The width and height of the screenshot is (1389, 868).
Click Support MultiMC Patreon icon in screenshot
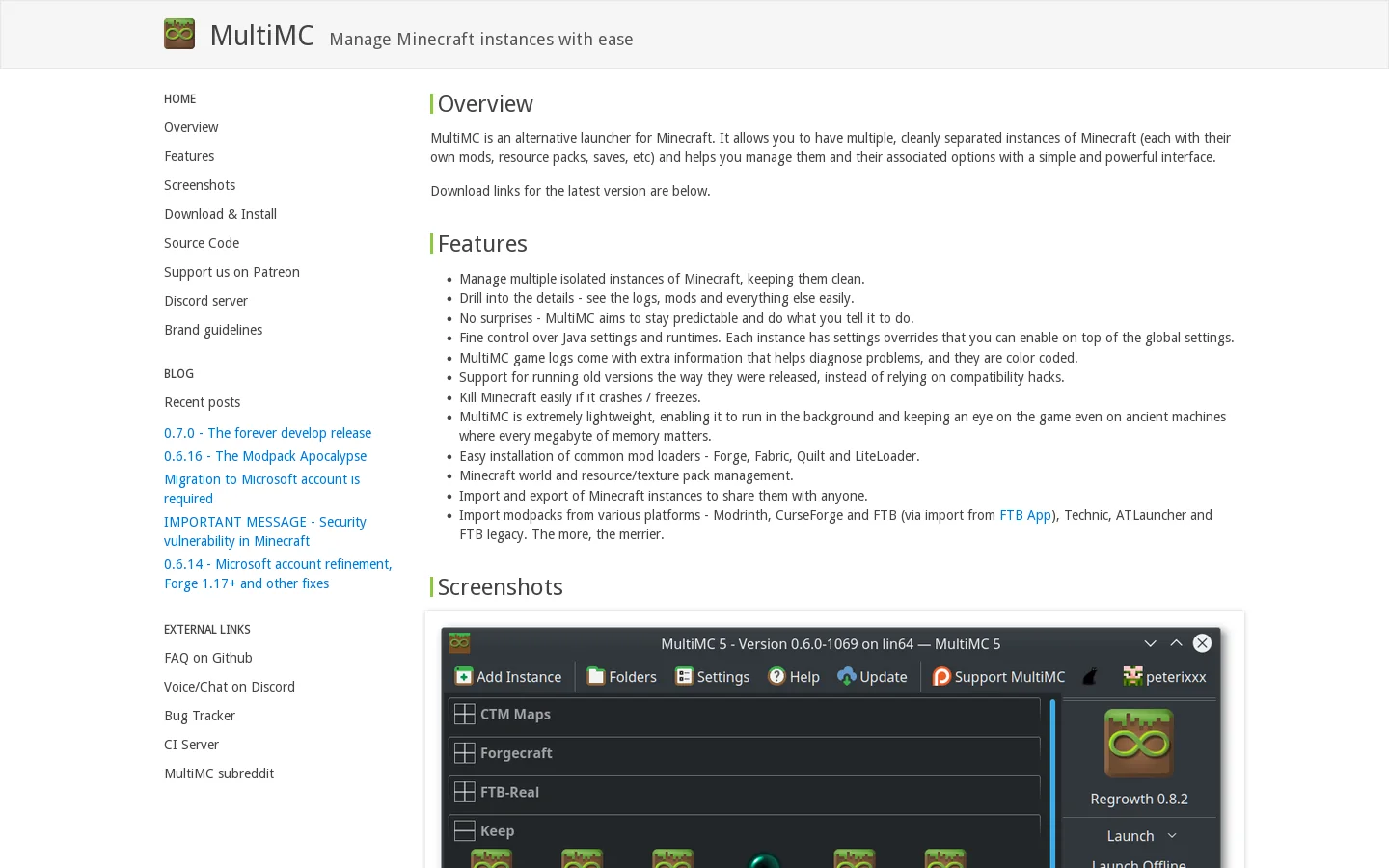[x=942, y=676]
